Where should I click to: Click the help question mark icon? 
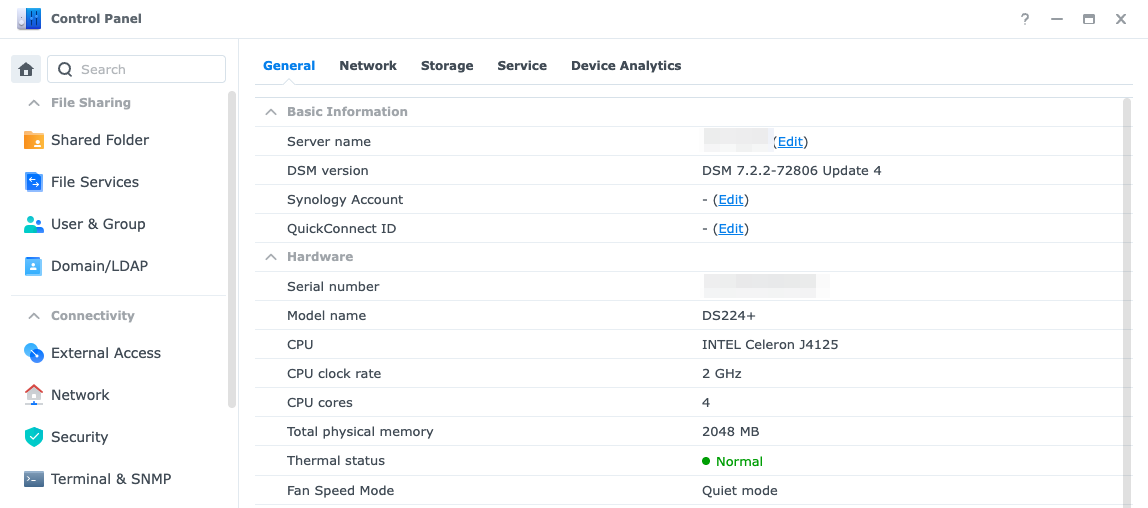point(1025,20)
